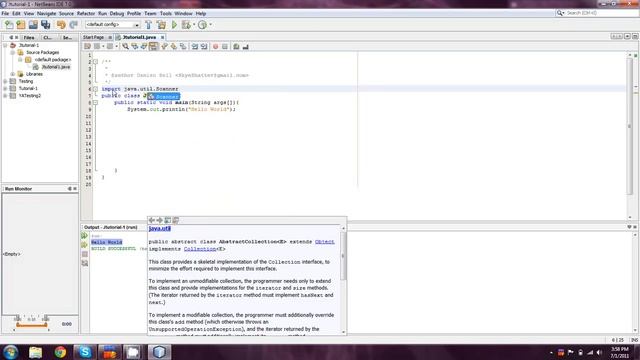Collapse the default package node

pos(20,60)
